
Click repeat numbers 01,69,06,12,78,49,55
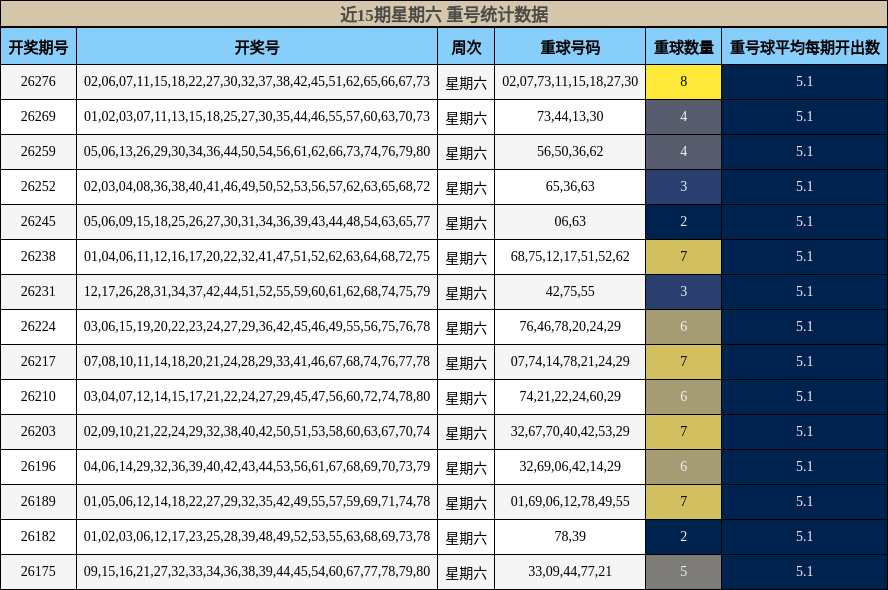[570, 502]
